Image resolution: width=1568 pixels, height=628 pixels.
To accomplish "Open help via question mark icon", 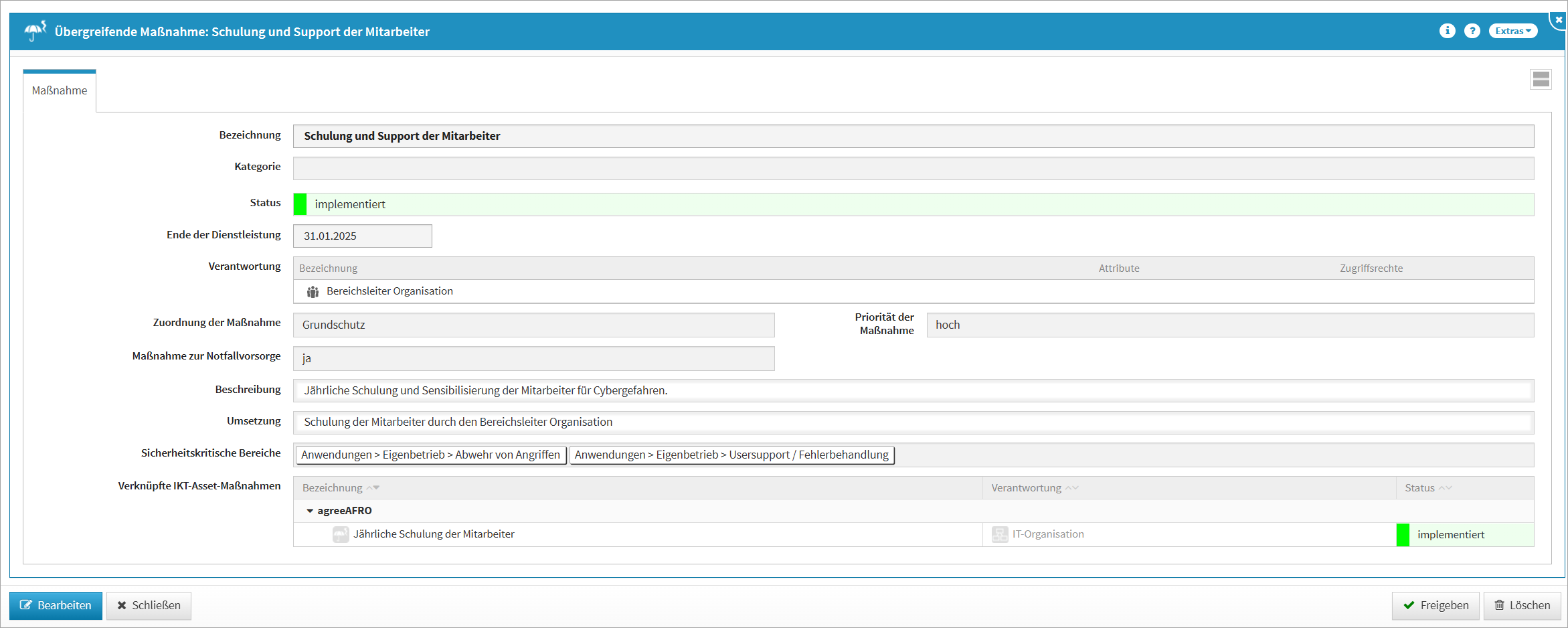I will coord(1472,31).
